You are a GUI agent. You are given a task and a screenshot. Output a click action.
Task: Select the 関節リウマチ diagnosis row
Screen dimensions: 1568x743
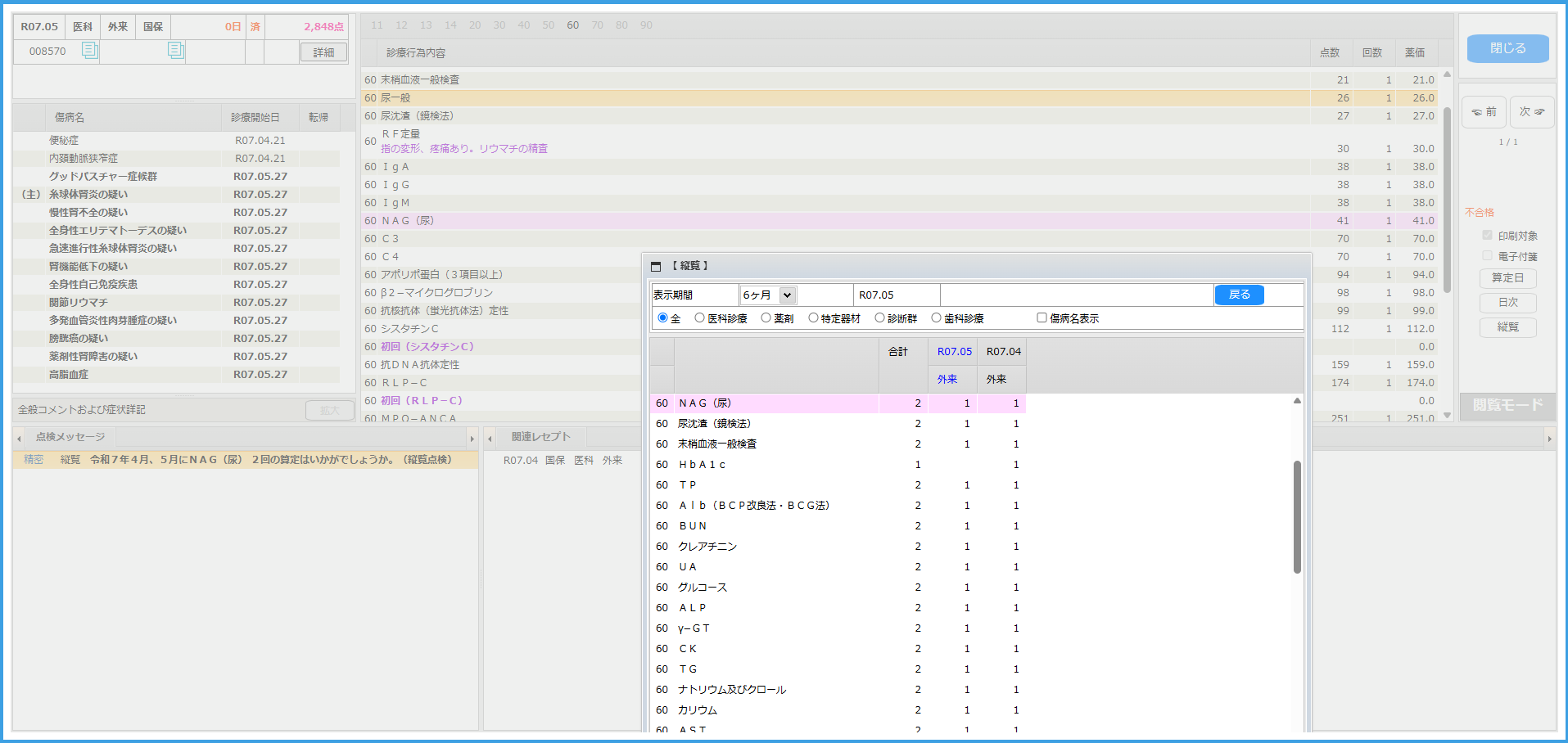tap(176, 303)
